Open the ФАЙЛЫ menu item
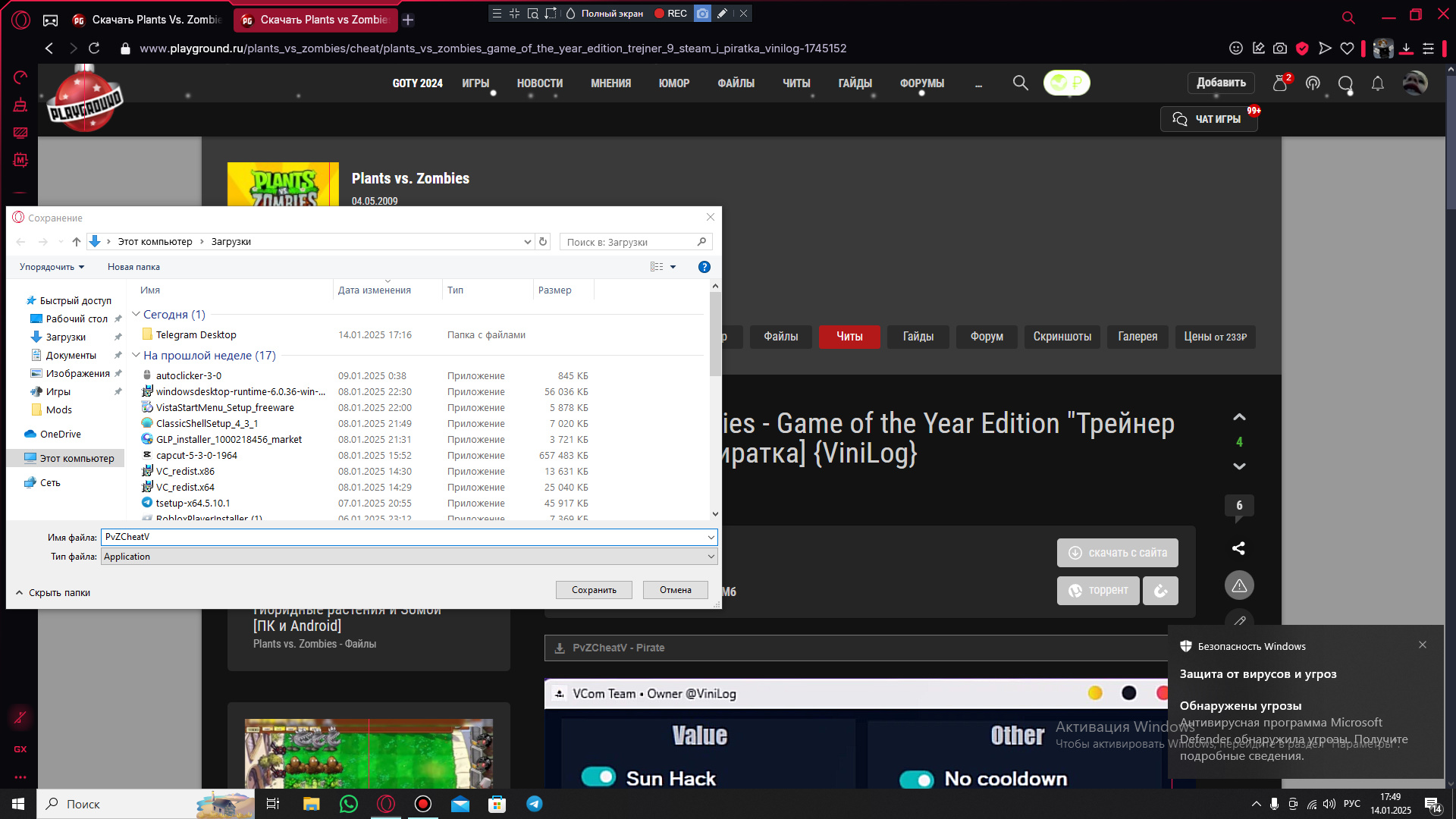Image resolution: width=1456 pixels, height=819 pixels. point(736,83)
